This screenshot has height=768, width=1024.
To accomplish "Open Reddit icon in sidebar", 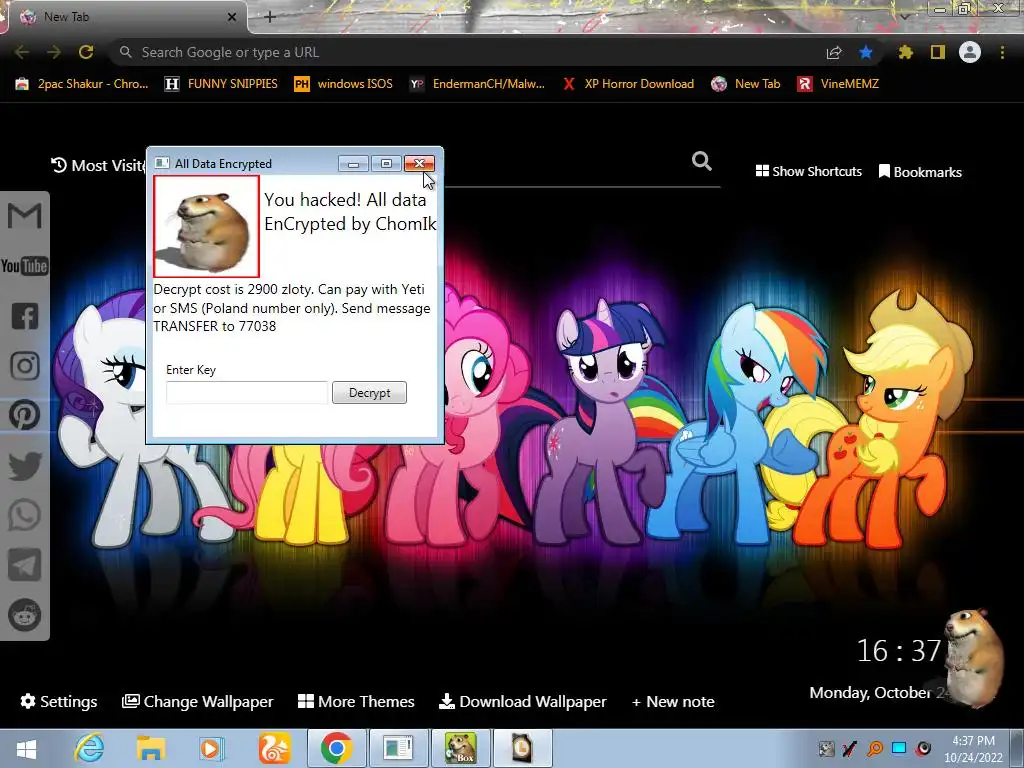I will tap(24, 615).
